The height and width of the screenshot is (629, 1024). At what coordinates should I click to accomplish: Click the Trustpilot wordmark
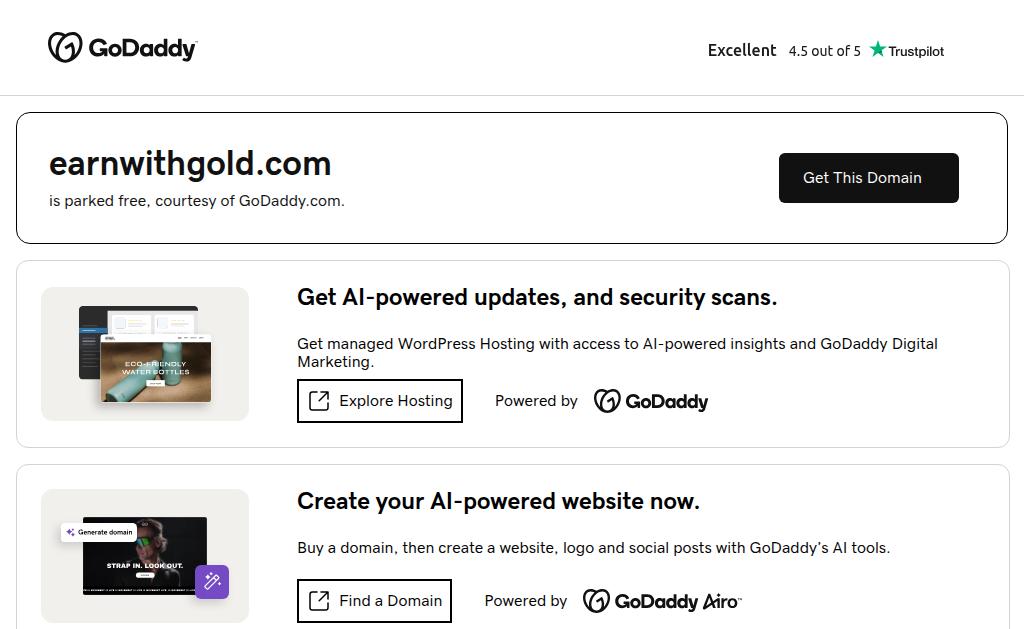click(x=916, y=51)
